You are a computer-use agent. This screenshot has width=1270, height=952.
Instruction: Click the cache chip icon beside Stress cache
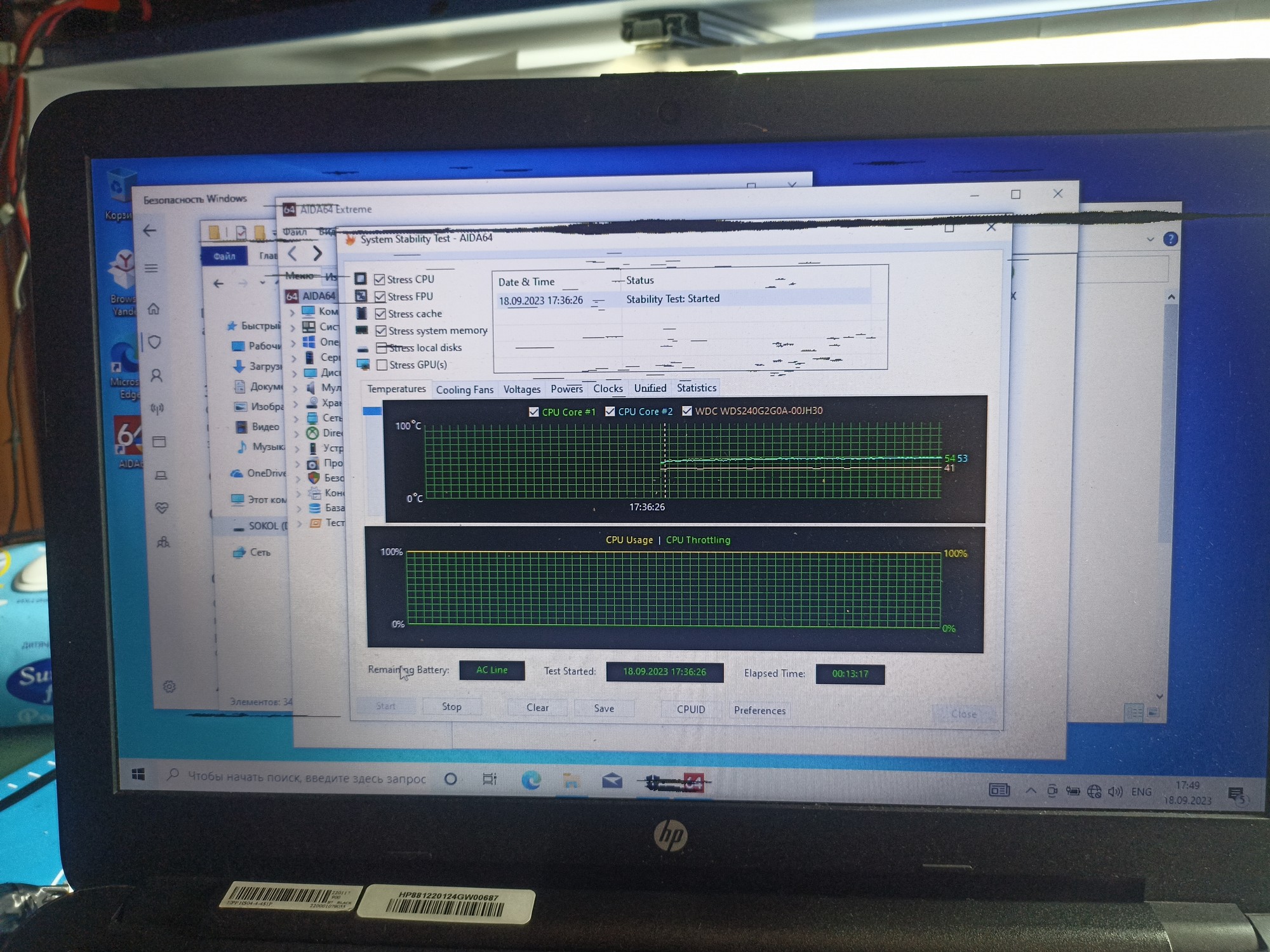click(x=361, y=313)
